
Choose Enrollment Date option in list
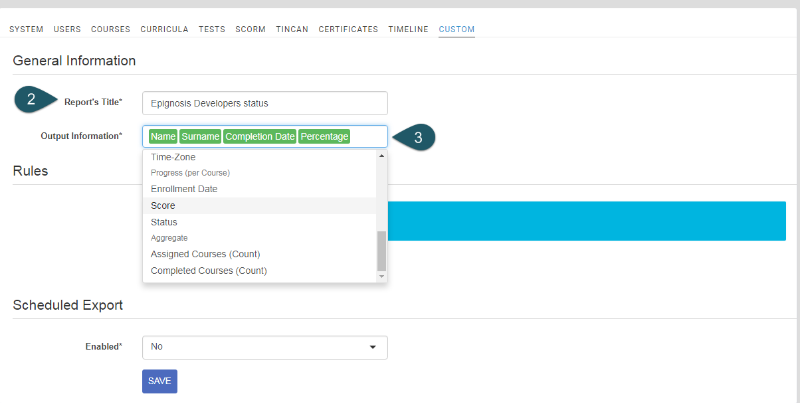tap(184, 189)
